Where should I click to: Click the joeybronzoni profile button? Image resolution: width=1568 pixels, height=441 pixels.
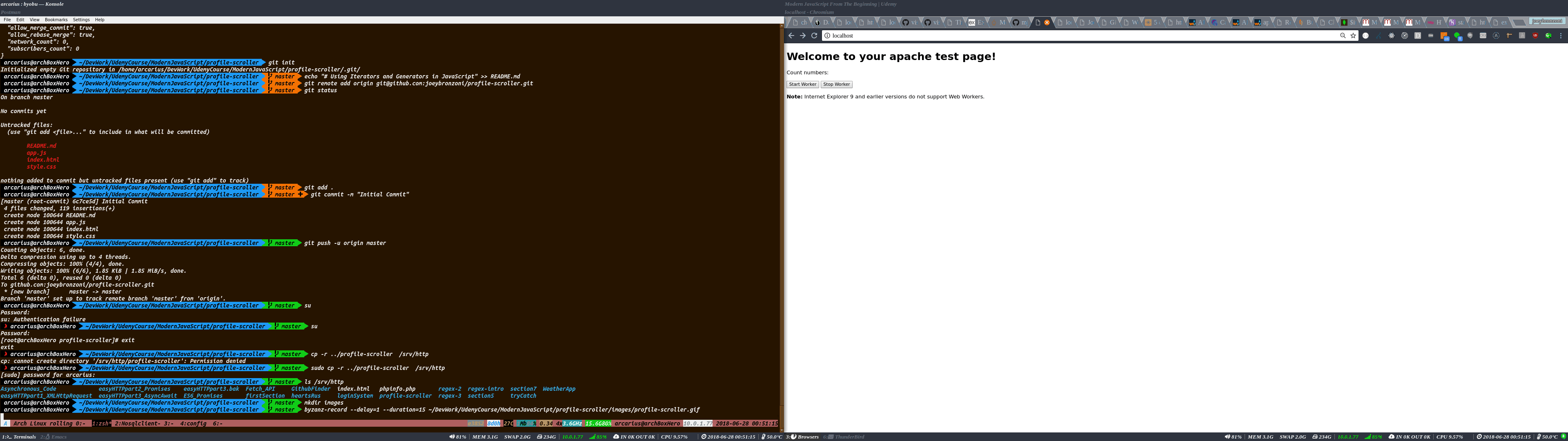(1547, 21)
